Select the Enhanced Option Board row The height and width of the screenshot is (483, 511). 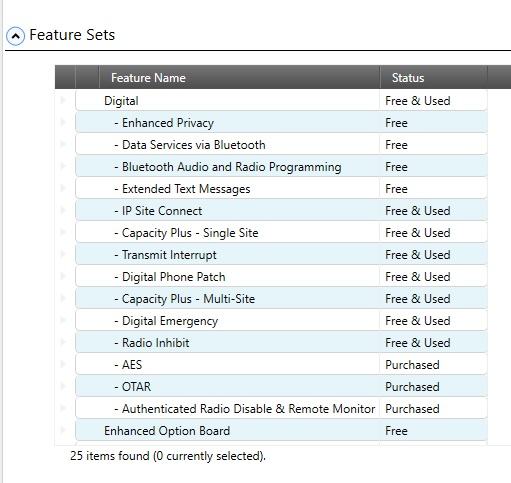tap(282, 430)
